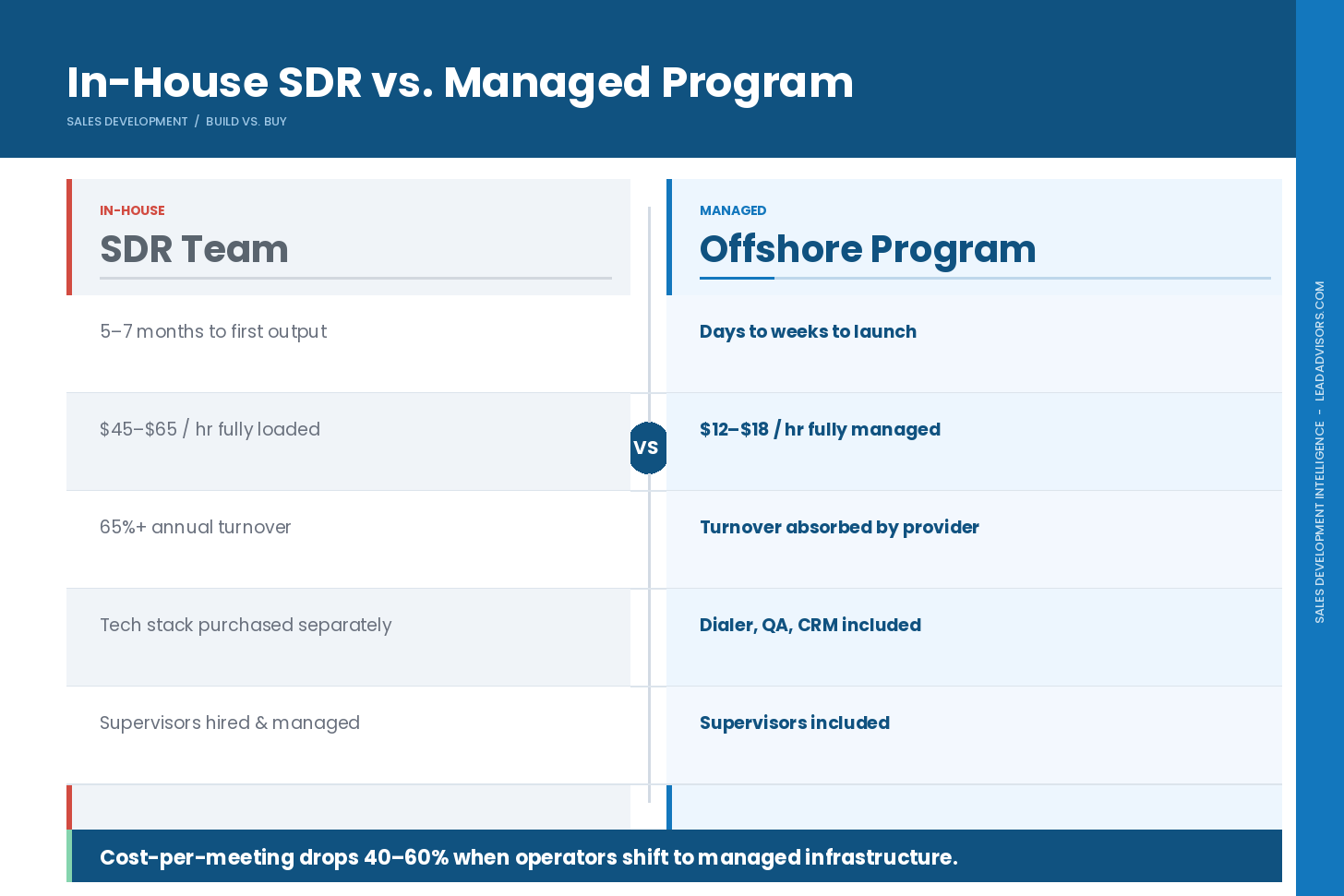Click the VS badge between columns
The height and width of the screenshot is (896, 1344).
click(x=649, y=447)
